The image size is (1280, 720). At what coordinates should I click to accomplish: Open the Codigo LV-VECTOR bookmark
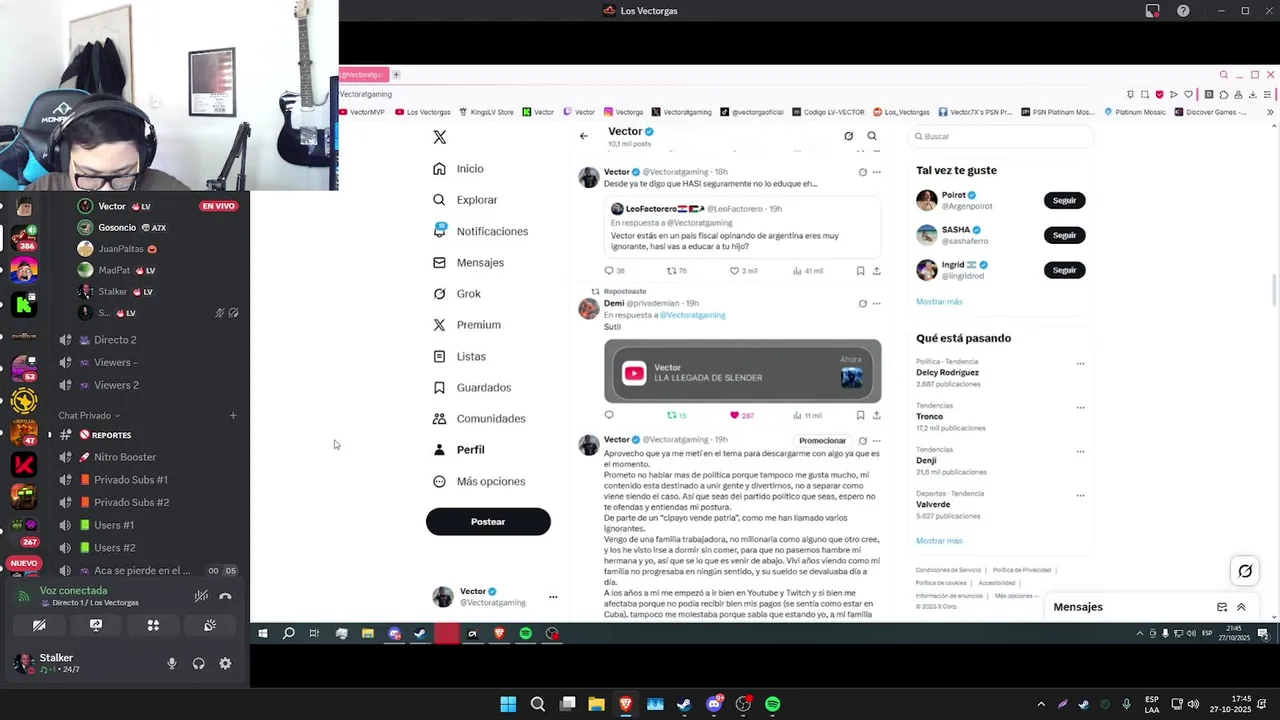[826, 112]
